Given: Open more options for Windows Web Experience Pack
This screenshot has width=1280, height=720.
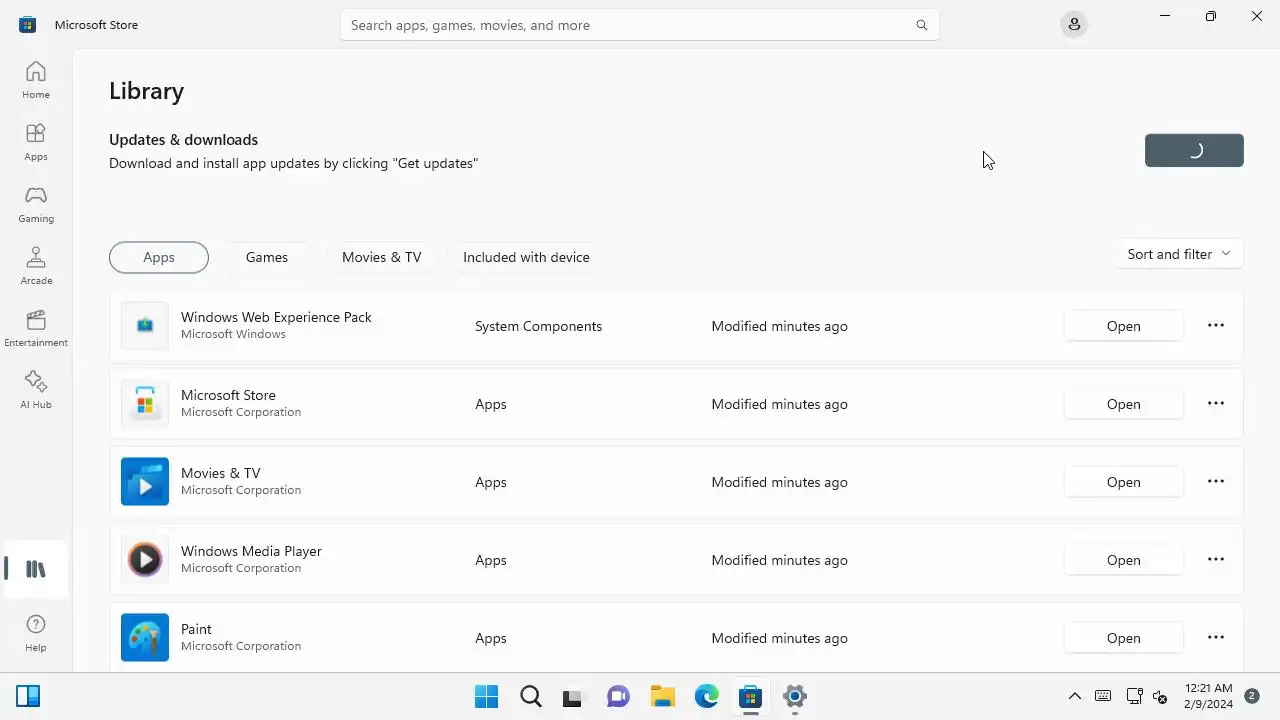Looking at the screenshot, I should click(x=1216, y=325).
